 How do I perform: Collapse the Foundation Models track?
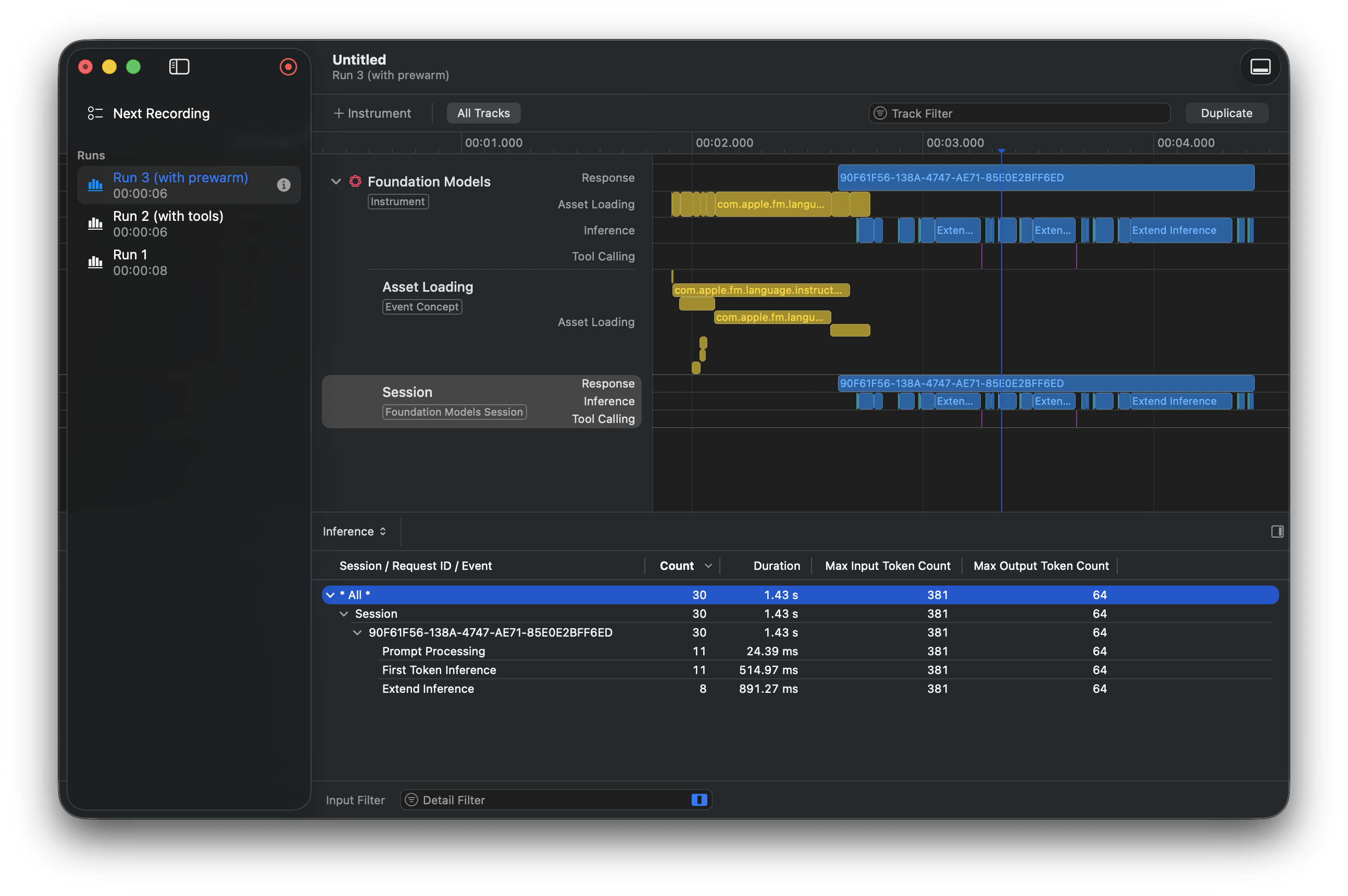(x=336, y=181)
